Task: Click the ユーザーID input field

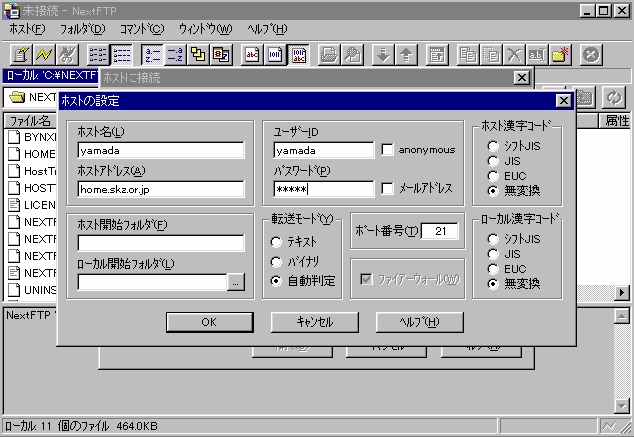Action: [x=324, y=150]
